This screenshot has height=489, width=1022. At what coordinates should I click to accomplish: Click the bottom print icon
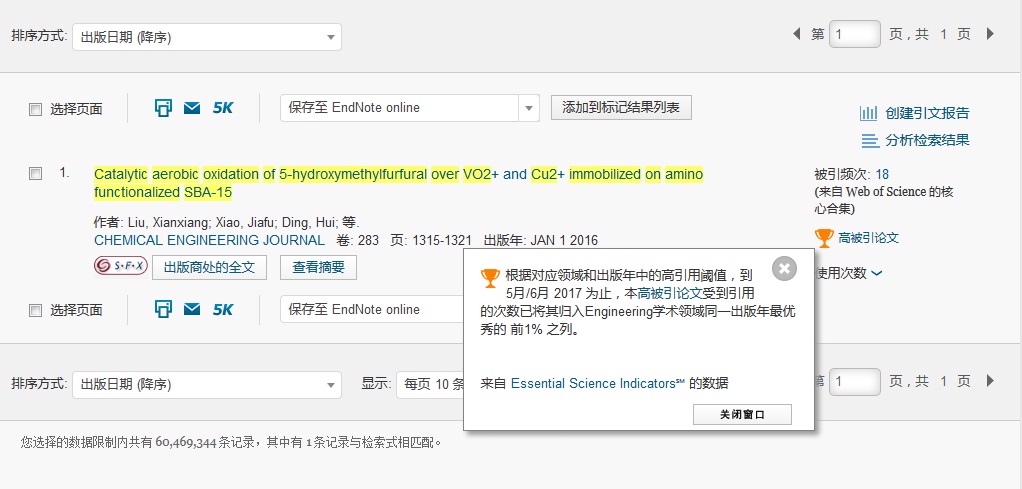(x=164, y=310)
